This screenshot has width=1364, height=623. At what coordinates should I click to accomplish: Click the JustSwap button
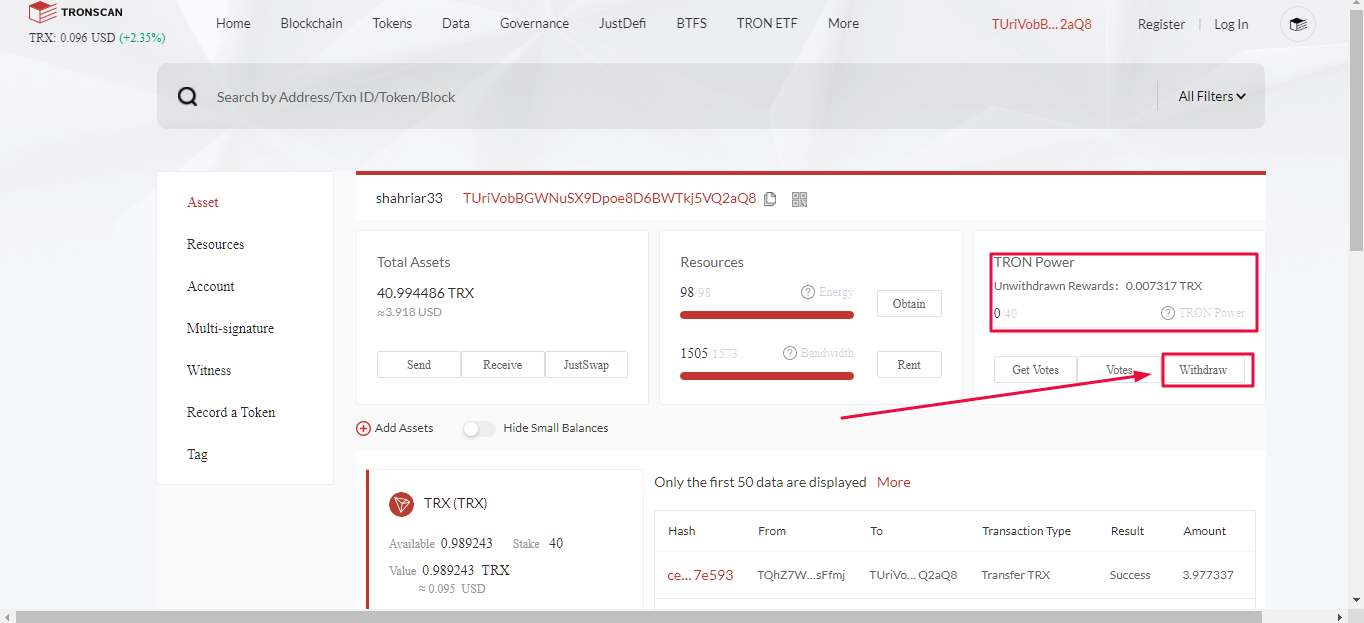tap(586, 365)
